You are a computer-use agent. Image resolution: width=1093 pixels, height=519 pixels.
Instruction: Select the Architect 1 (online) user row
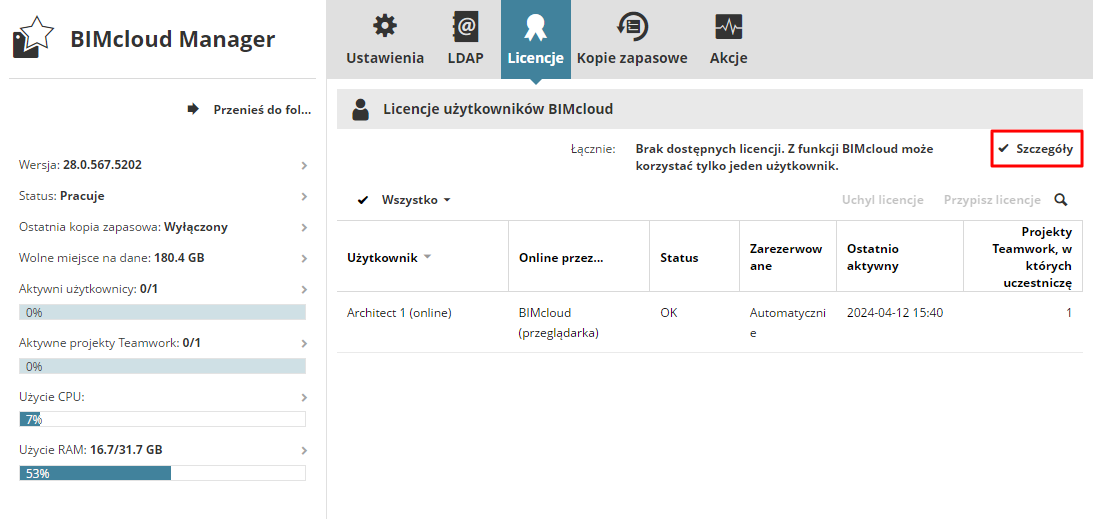[399, 313]
